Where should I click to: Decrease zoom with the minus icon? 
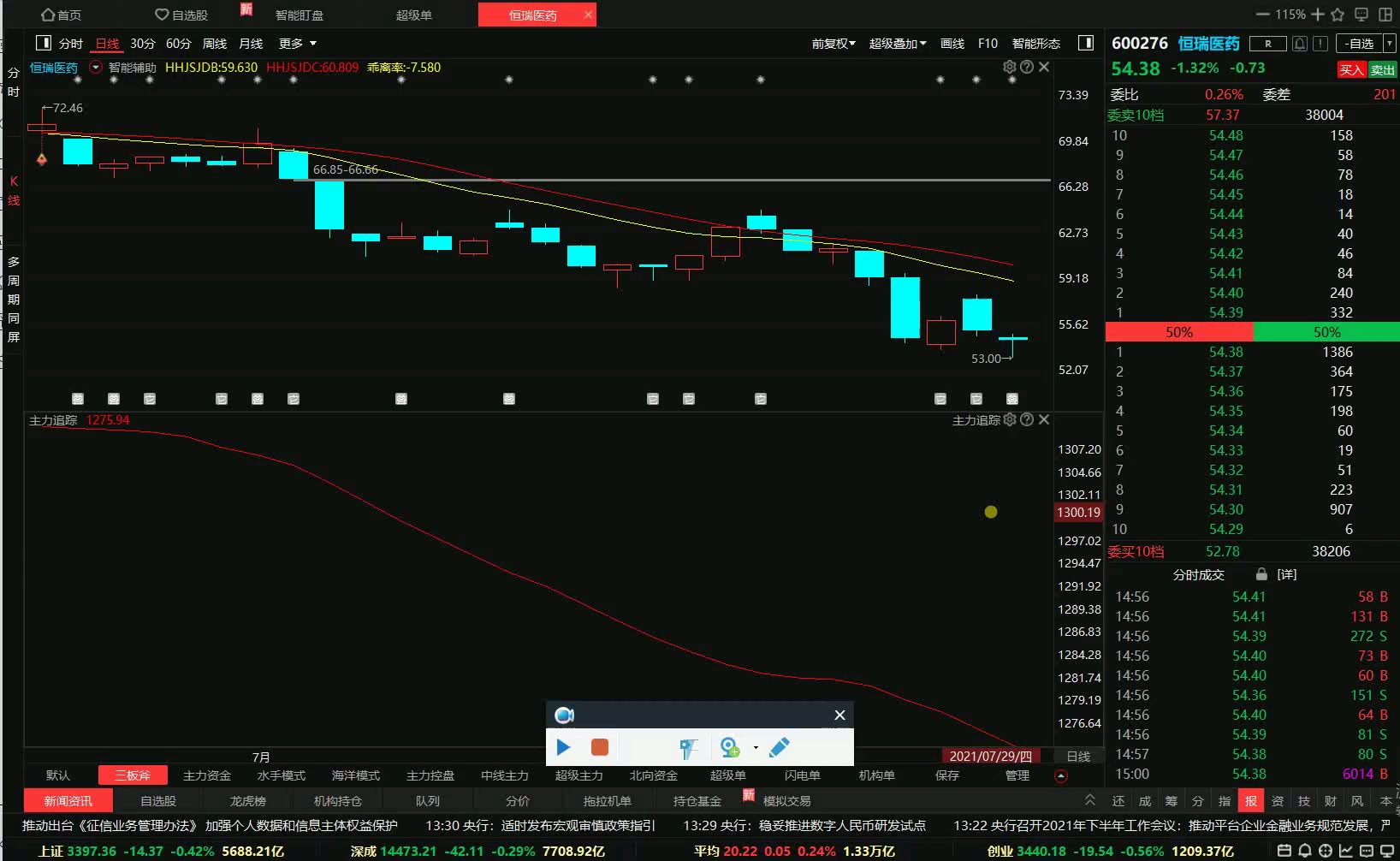coord(1262,15)
